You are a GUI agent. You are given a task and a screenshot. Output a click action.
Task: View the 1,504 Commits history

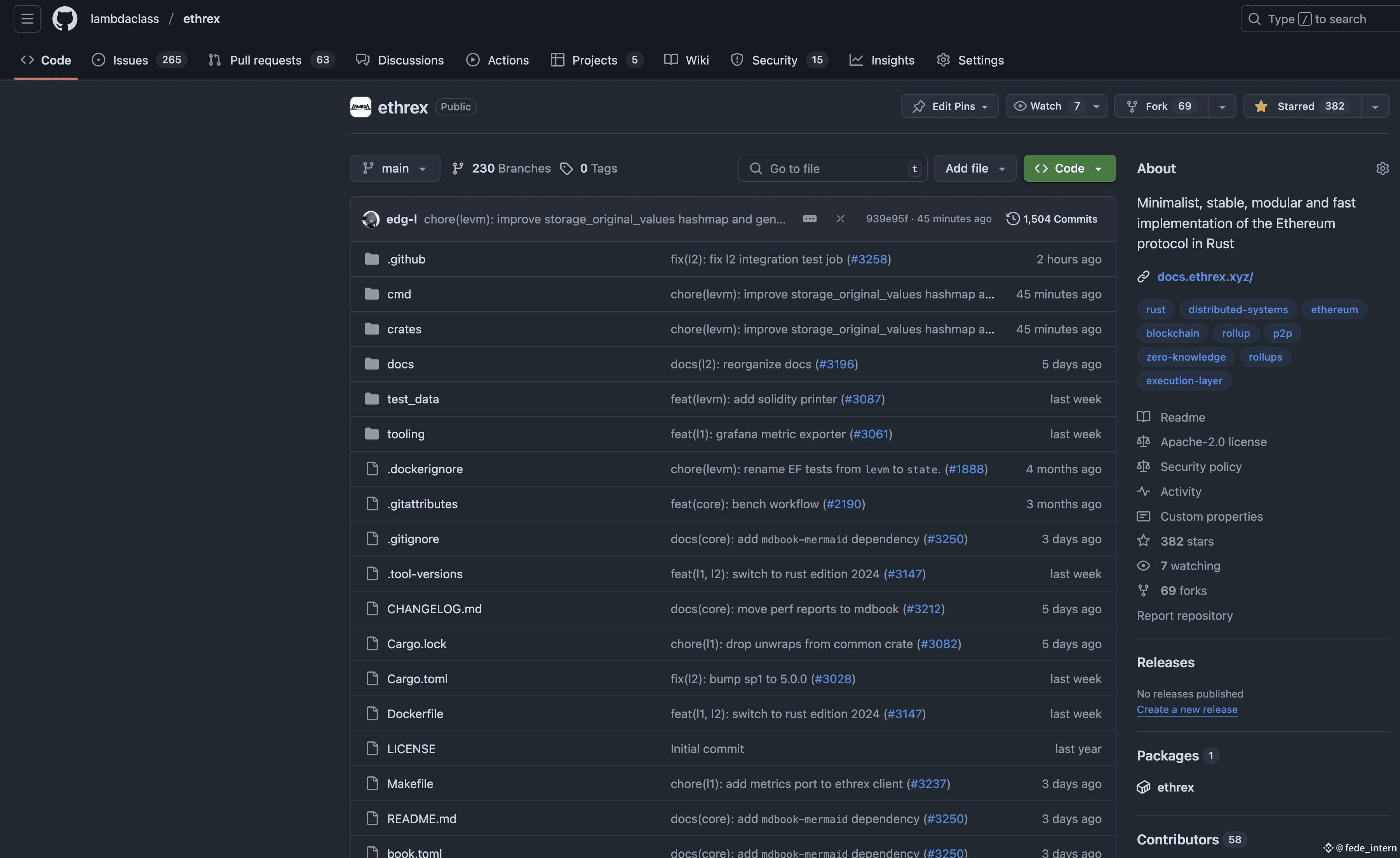click(1052, 219)
